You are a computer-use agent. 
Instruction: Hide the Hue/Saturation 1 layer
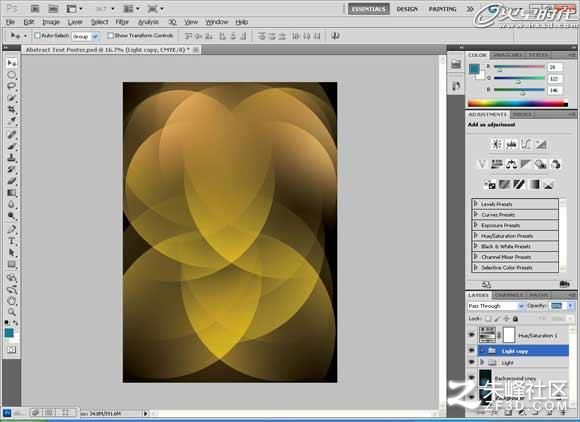(472, 335)
